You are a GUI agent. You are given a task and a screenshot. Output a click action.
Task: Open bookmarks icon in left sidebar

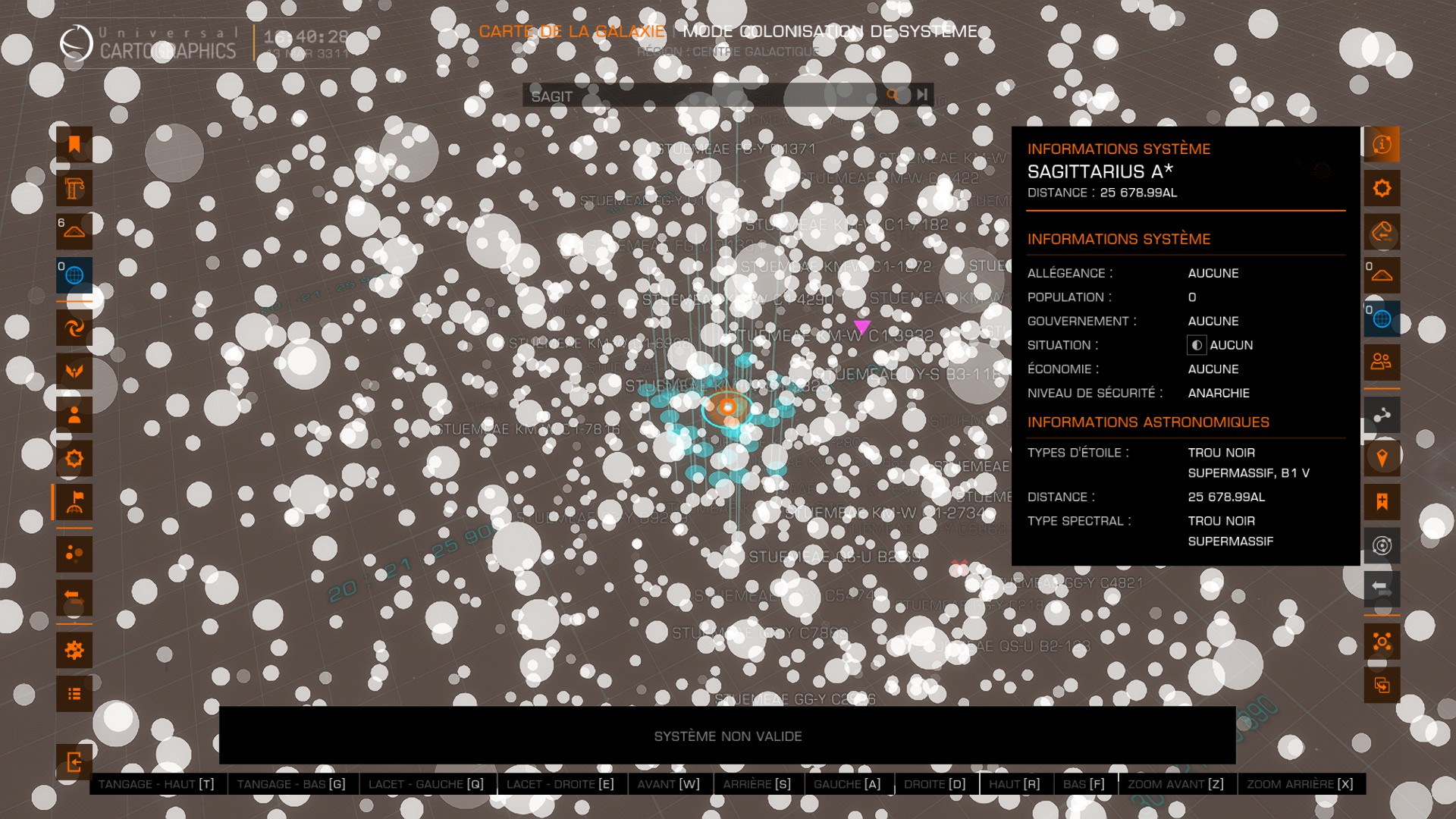74,144
